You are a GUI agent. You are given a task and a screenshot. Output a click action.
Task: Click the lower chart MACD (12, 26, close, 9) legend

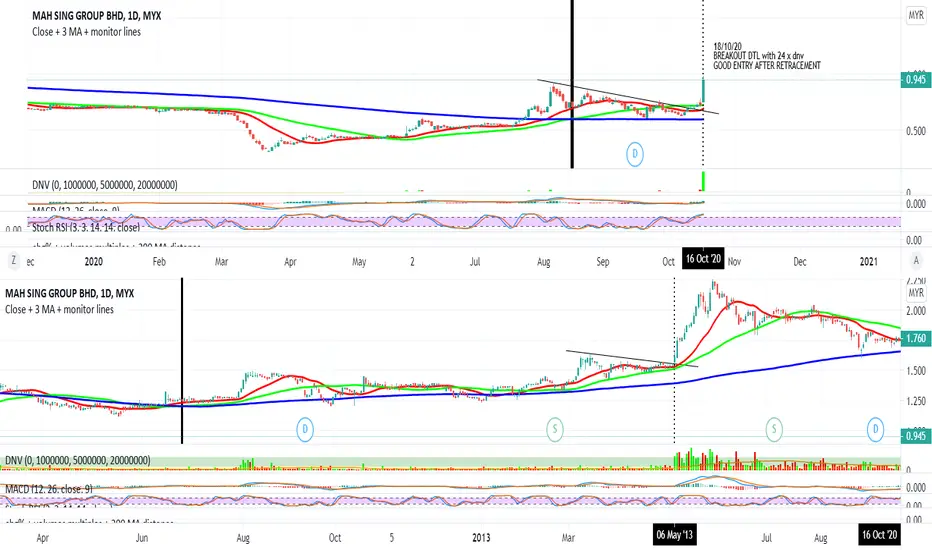pyautogui.click(x=49, y=489)
